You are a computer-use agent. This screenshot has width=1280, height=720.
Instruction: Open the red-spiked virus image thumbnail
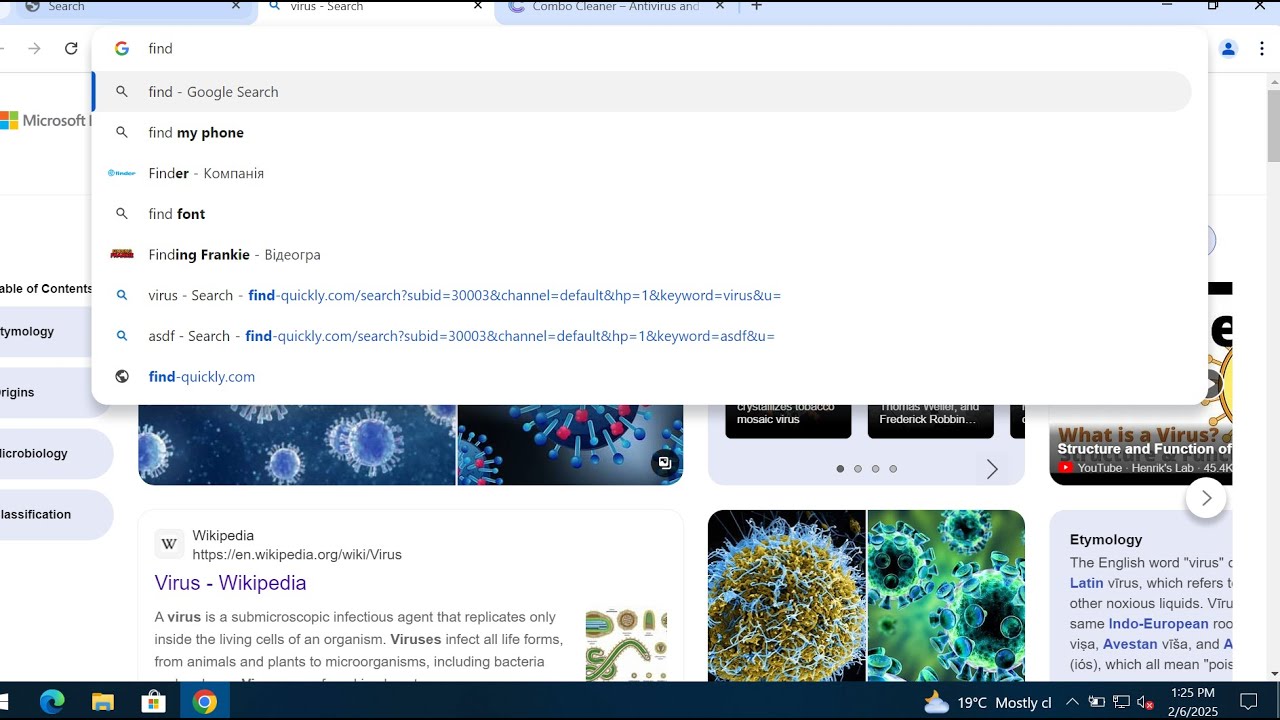(570, 445)
